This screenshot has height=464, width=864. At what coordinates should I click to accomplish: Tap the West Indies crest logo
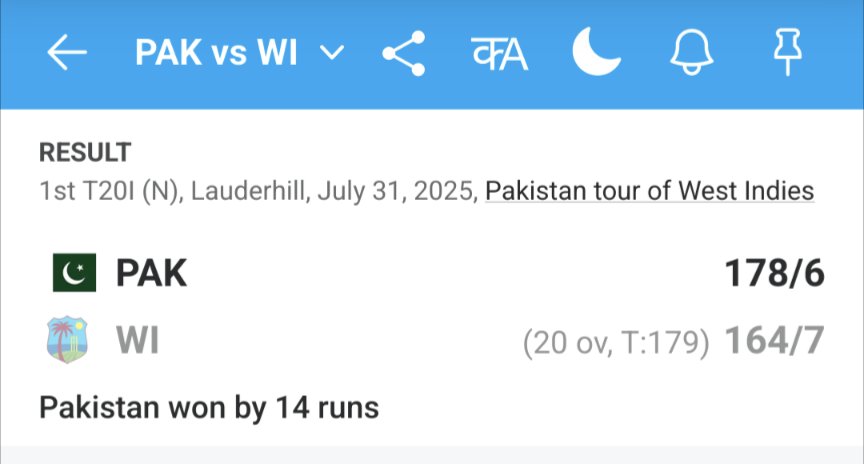pyautogui.click(x=67, y=339)
